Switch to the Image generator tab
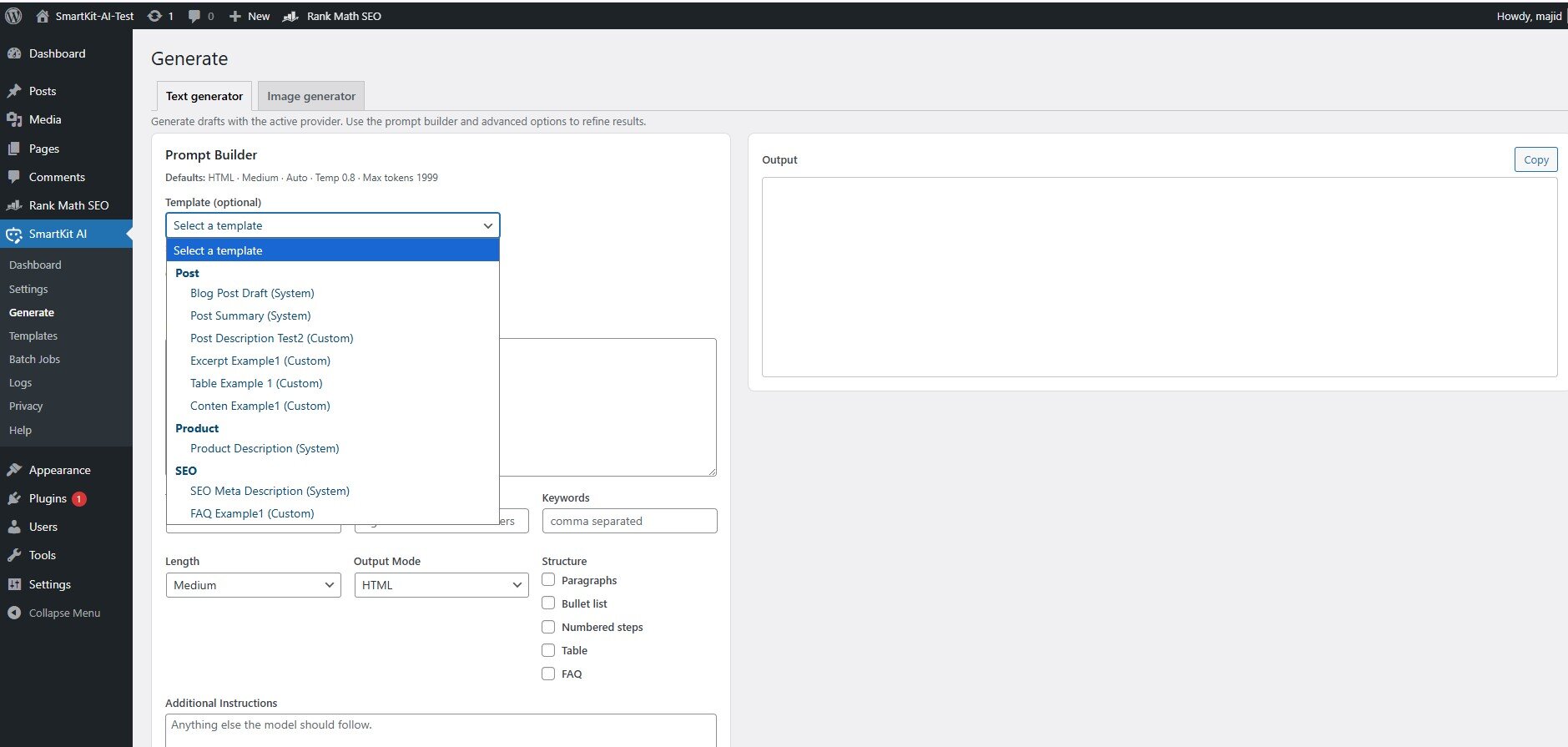The width and height of the screenshot is (1568, 747). point(311,96)
